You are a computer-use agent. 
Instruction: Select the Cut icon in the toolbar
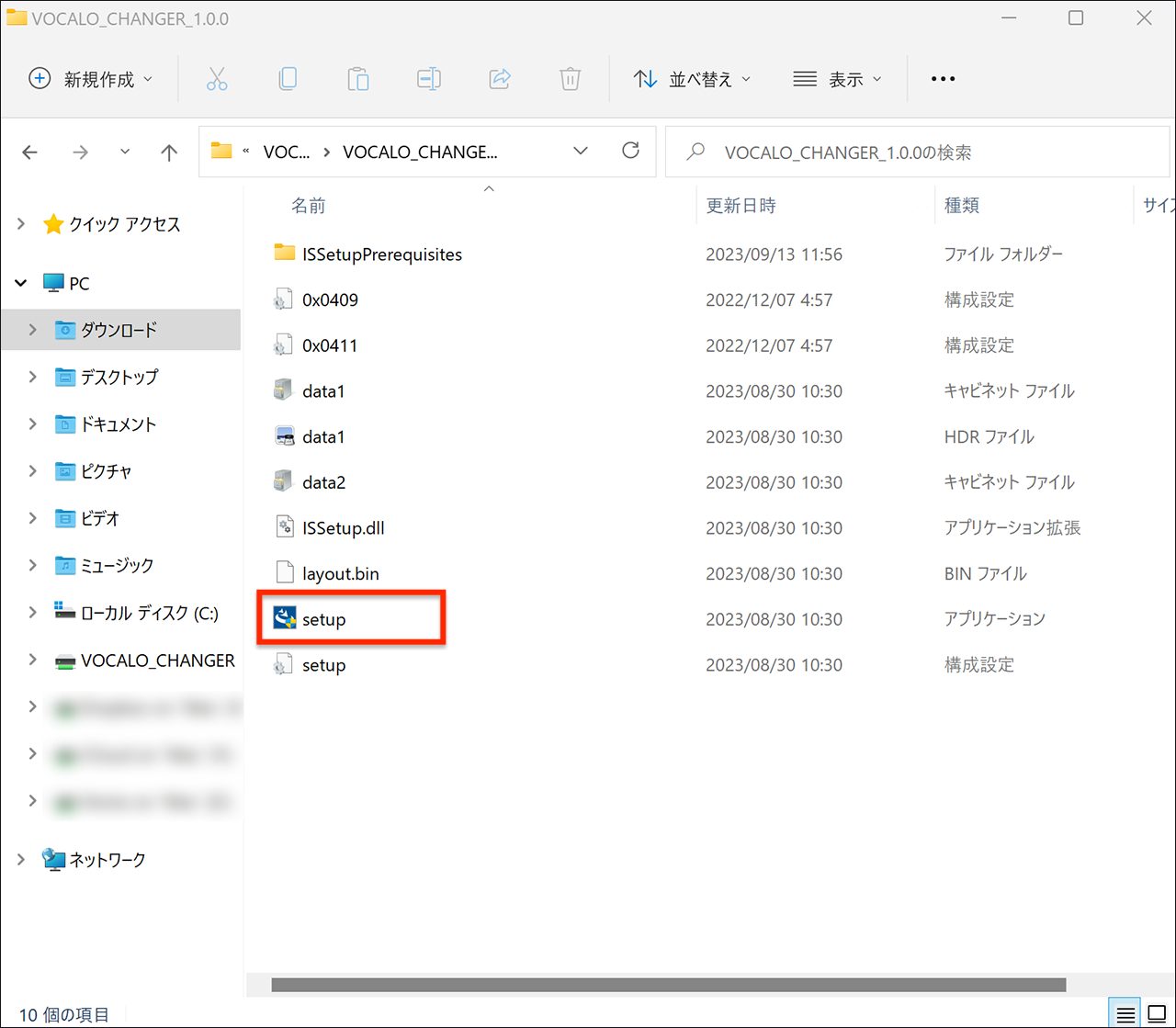(217, 79)
